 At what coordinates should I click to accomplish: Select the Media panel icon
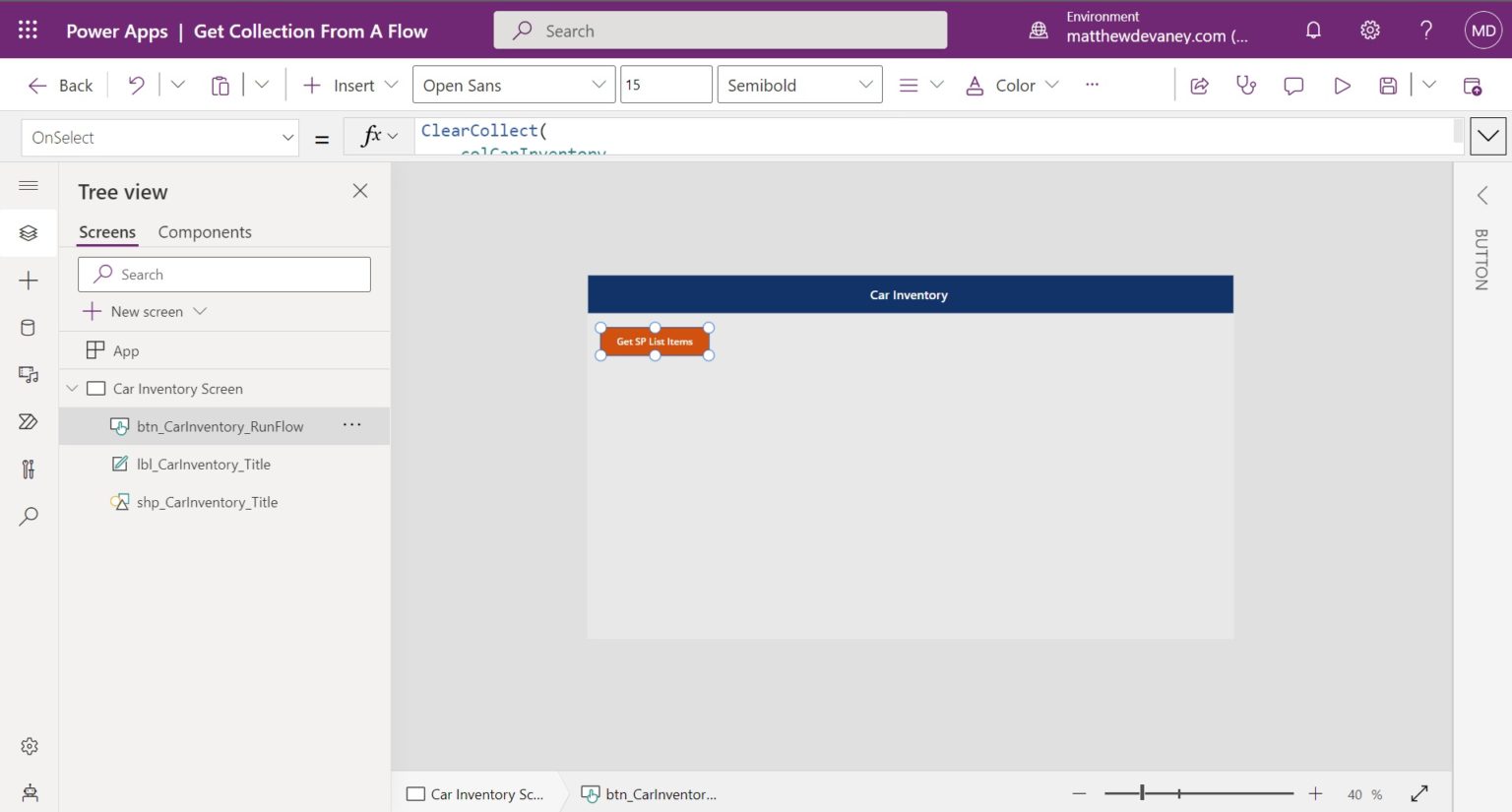coord(29,374)
